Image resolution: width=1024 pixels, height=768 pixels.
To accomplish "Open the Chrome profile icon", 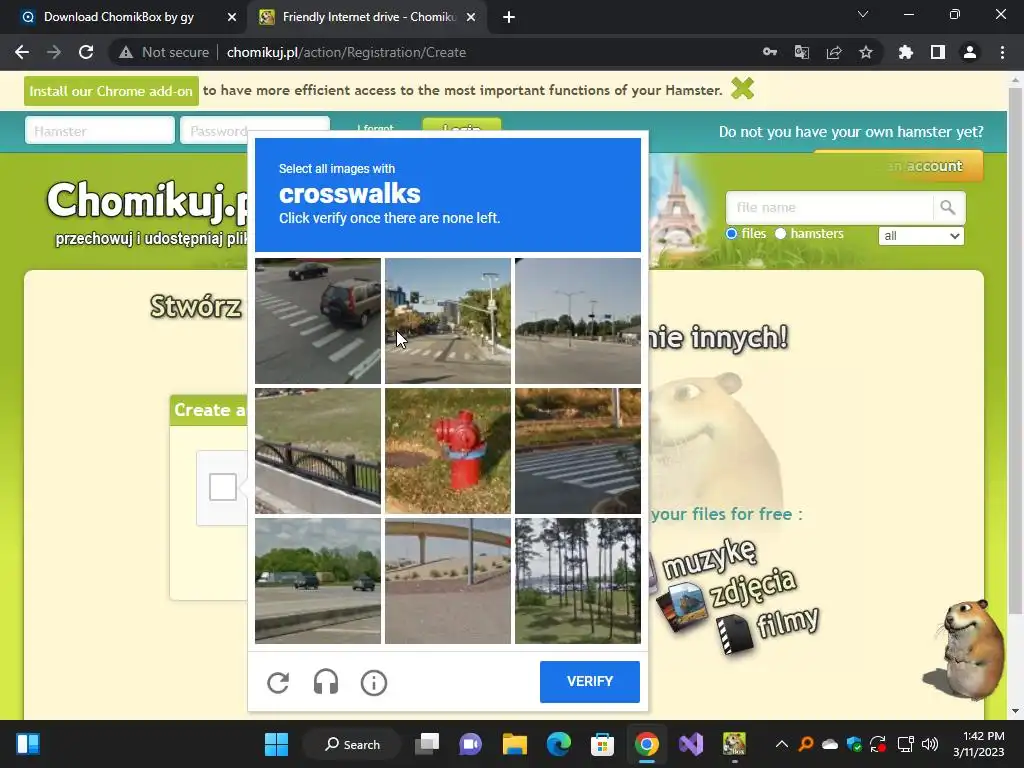I will [970, 52].
